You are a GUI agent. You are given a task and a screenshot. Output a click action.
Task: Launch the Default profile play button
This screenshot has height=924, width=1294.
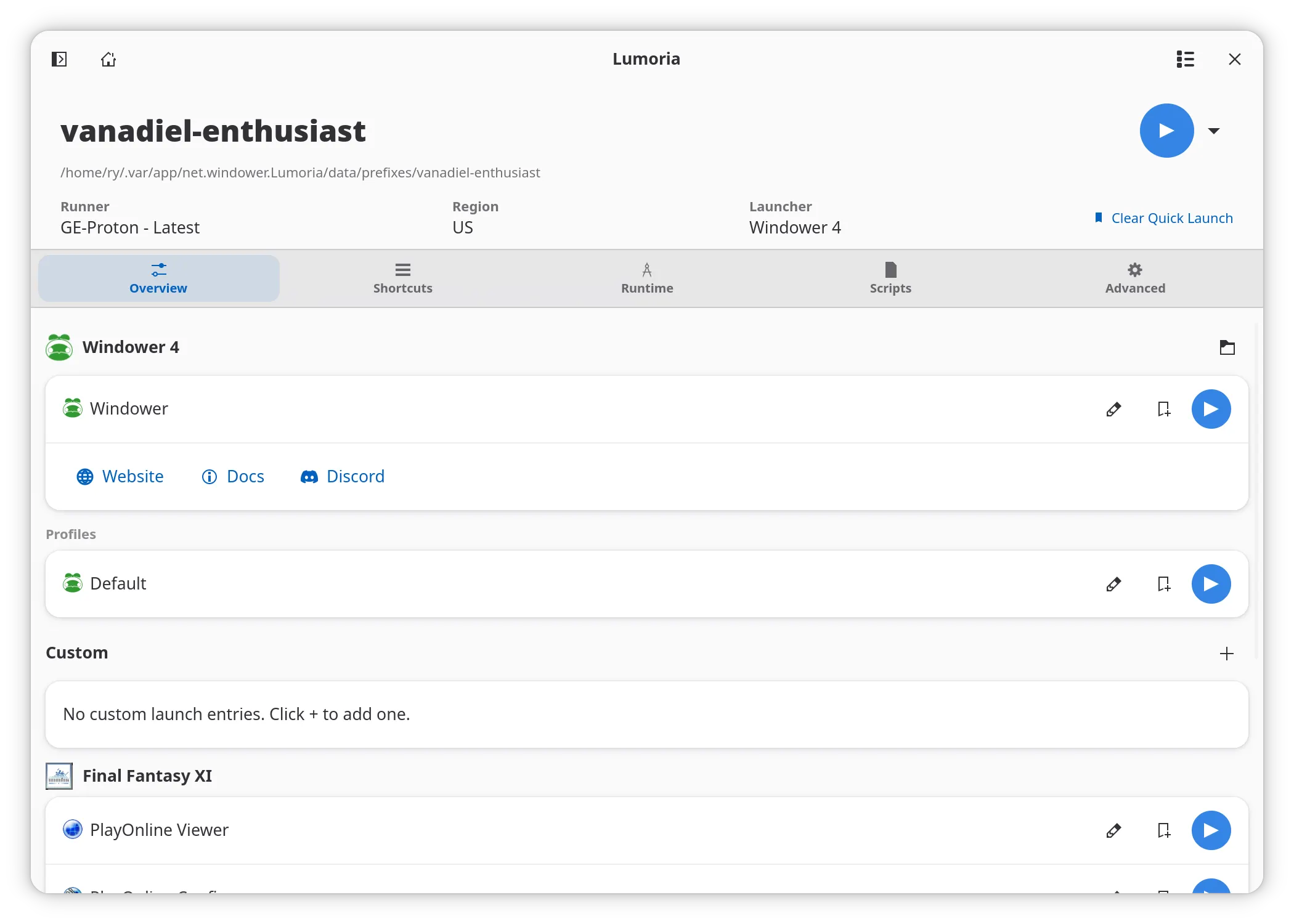(1211, 584)
